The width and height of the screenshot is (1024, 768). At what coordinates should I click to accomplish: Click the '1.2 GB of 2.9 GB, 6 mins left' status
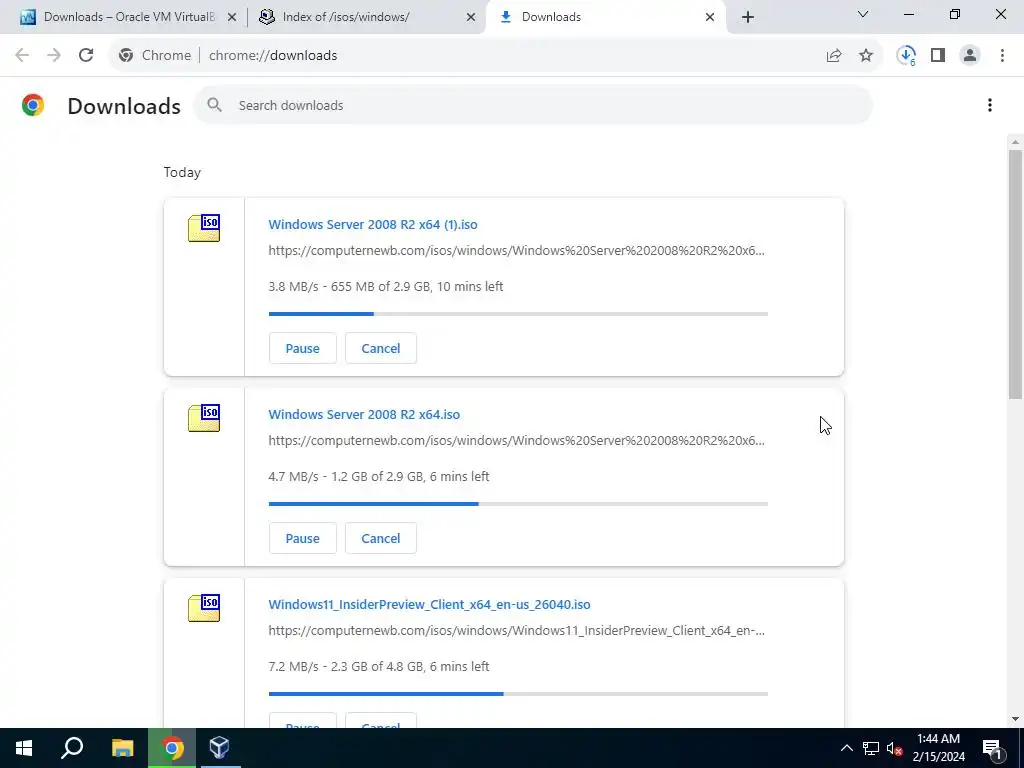click(410, 476)
